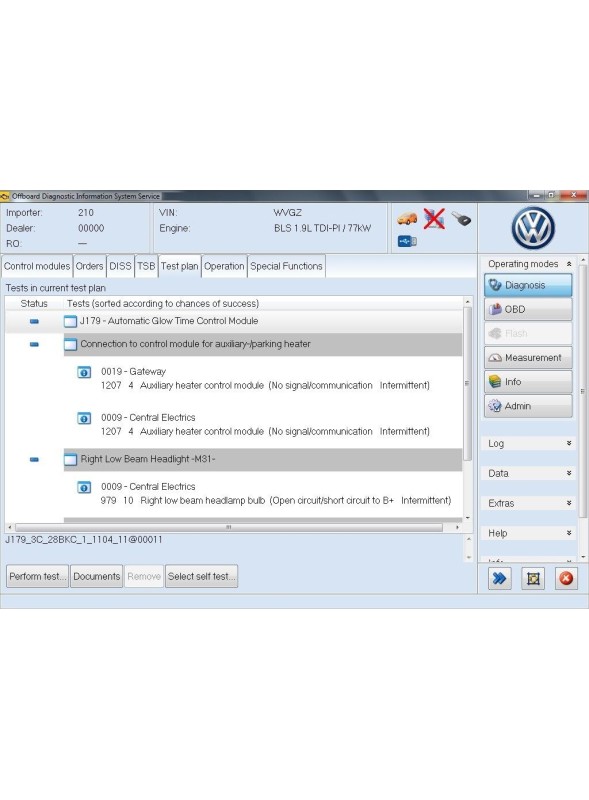
Task: Click status marker of auxiliary heater connection test
Action: [x=34, y=344]
